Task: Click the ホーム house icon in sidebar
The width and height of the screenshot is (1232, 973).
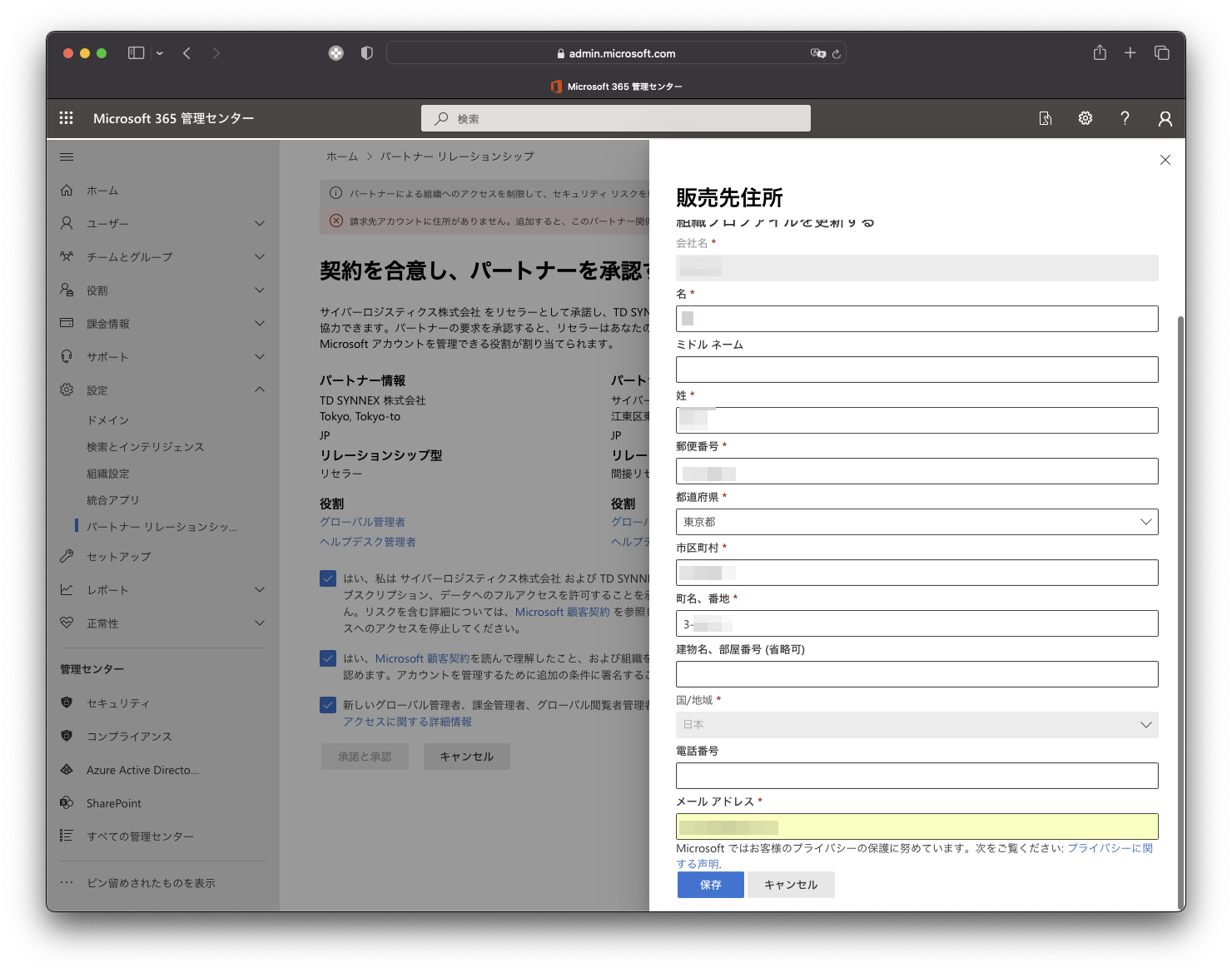Action: click(67, 191)
